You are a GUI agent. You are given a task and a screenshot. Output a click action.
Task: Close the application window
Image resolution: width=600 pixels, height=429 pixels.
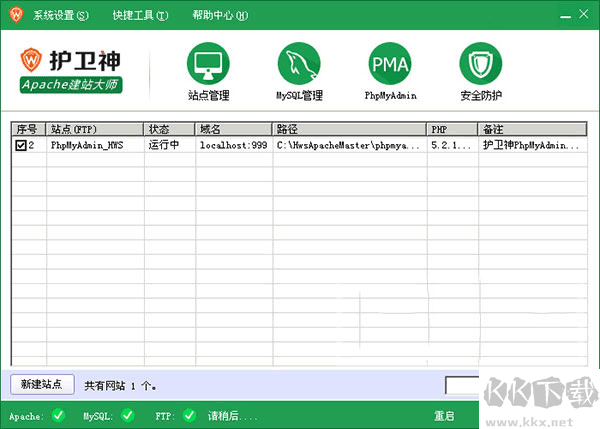[x=584, y=14]
